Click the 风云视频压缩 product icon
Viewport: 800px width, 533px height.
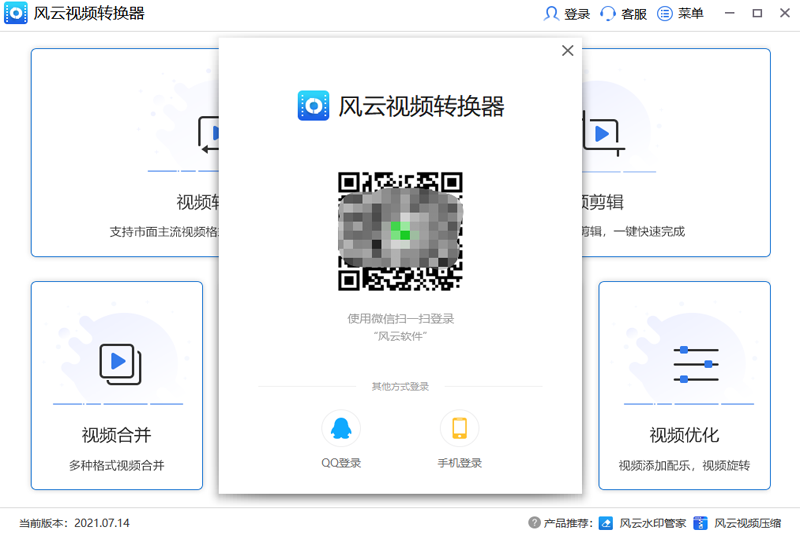click(x=701, y=523)
